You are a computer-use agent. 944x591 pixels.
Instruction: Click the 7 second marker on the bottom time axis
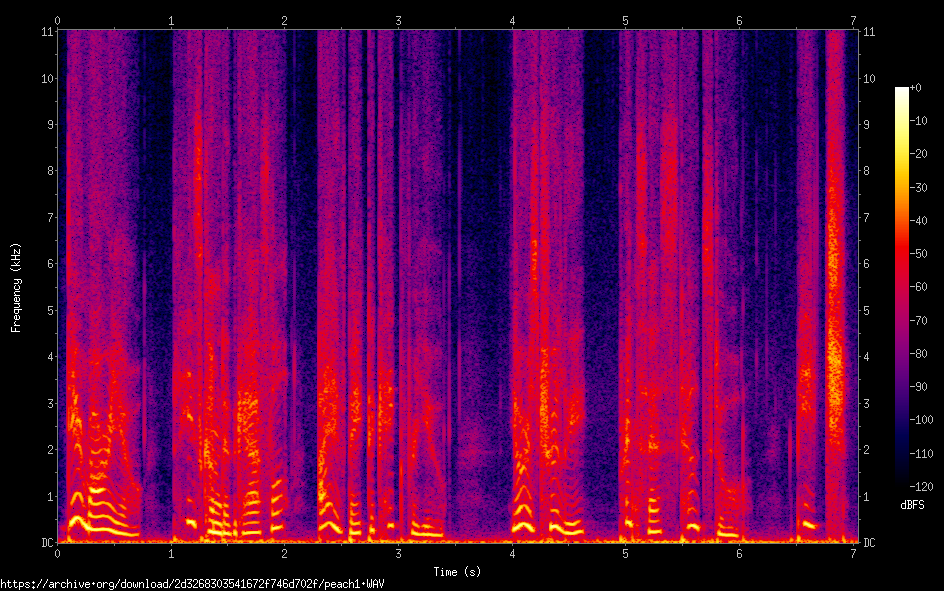click(854, 553)
